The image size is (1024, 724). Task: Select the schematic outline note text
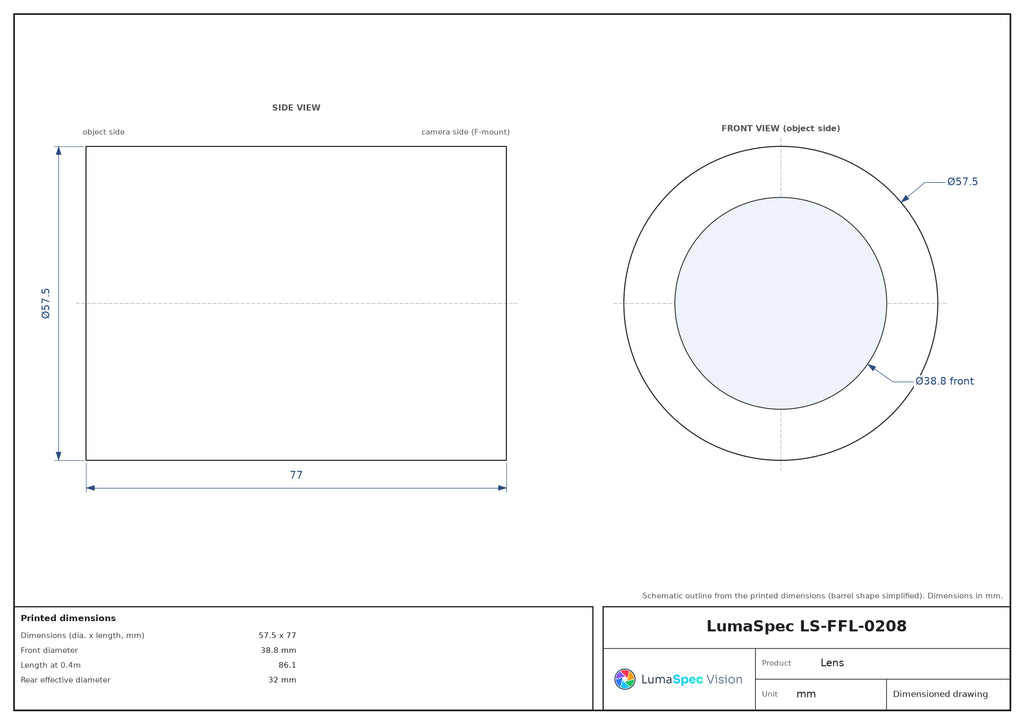point(822,595)
